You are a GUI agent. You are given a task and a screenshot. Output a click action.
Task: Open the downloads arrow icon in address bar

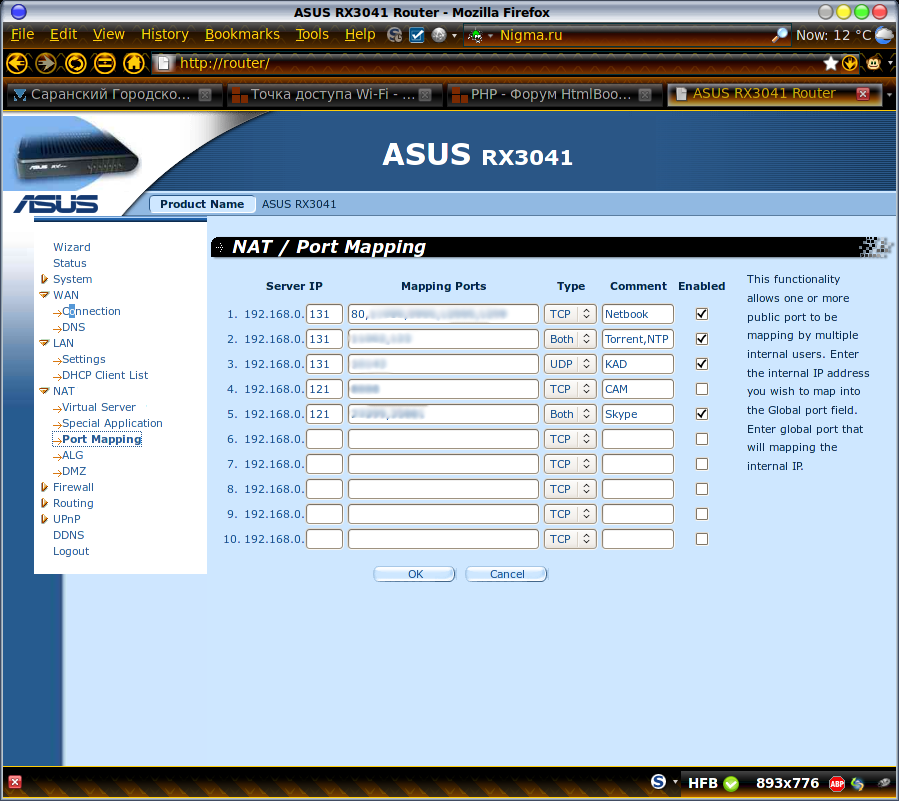click(849, 63)
